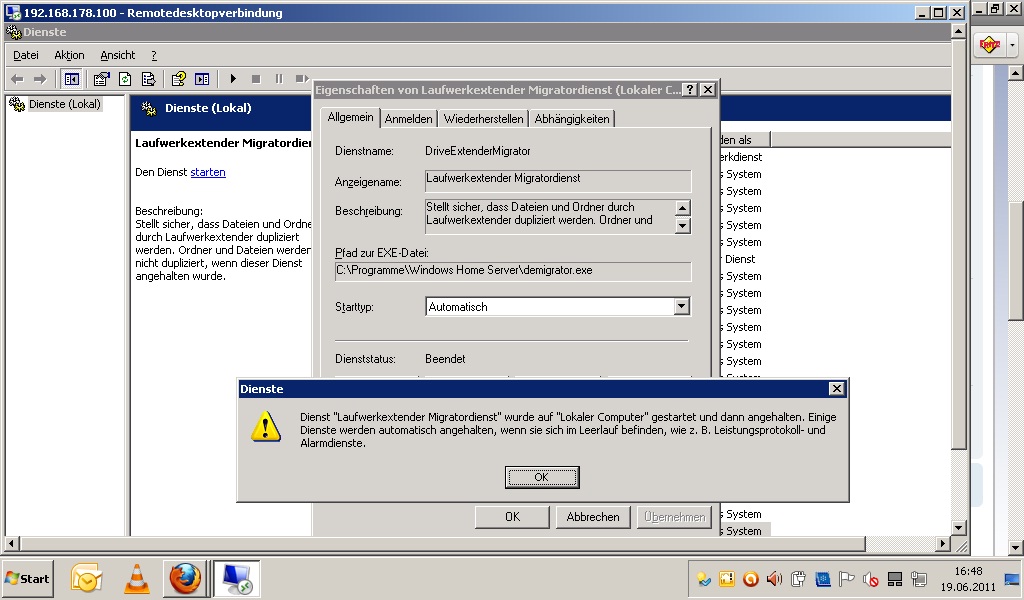Click the power plug tray icon
The image size is (1024, 600).
(x=798, y=578)
